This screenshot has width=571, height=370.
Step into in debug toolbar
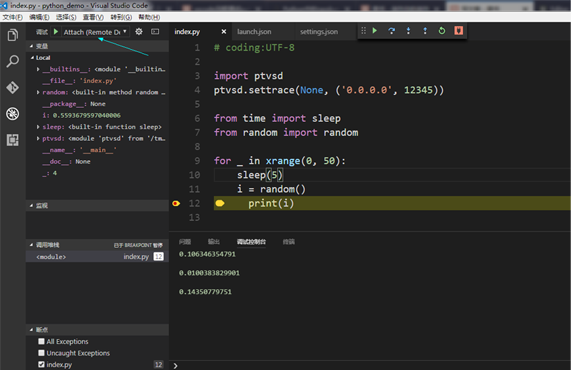[408, 31]
